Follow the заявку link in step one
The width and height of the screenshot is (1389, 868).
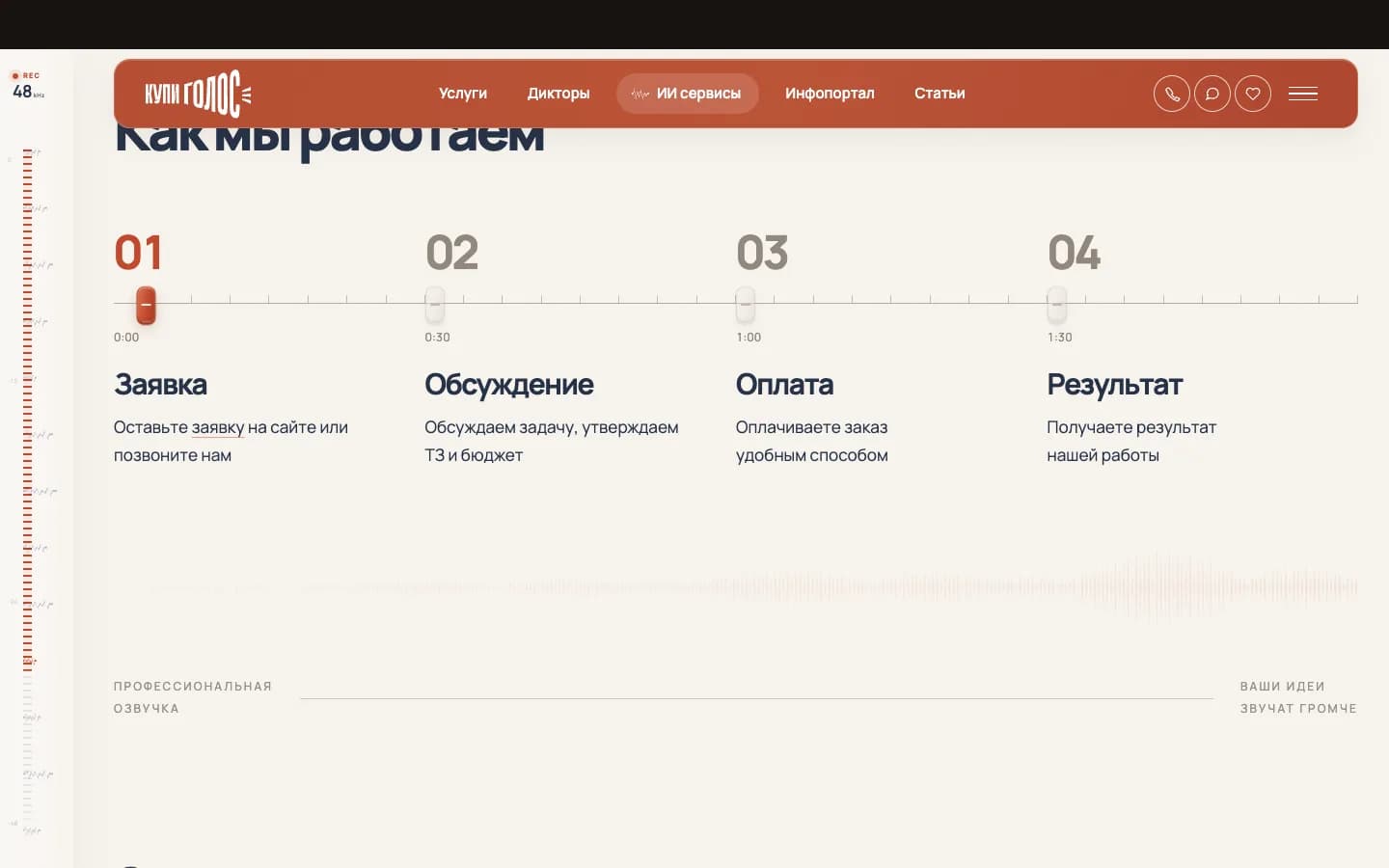tap(218, 427)
